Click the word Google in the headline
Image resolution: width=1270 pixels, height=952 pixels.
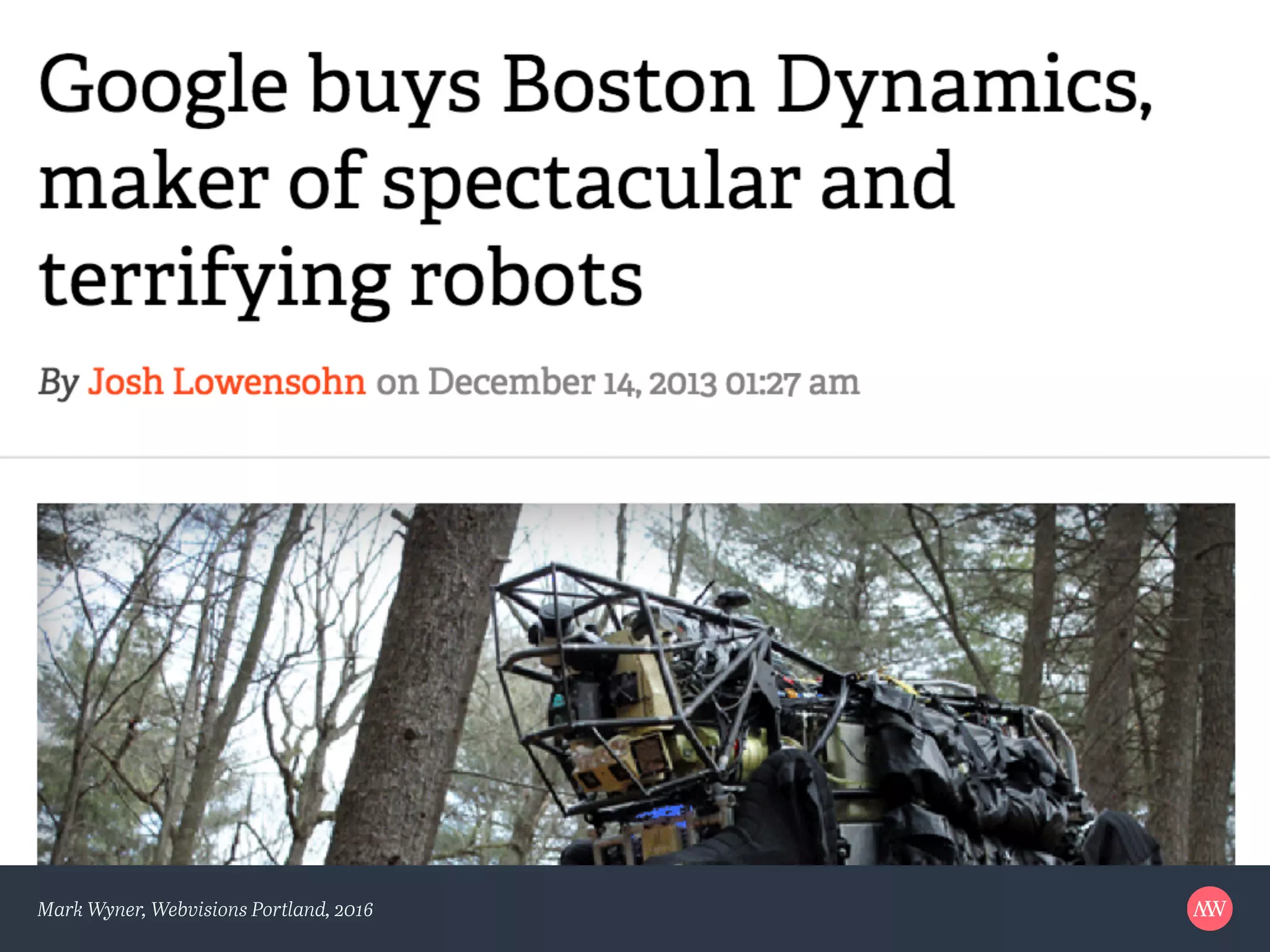[163, 87]
